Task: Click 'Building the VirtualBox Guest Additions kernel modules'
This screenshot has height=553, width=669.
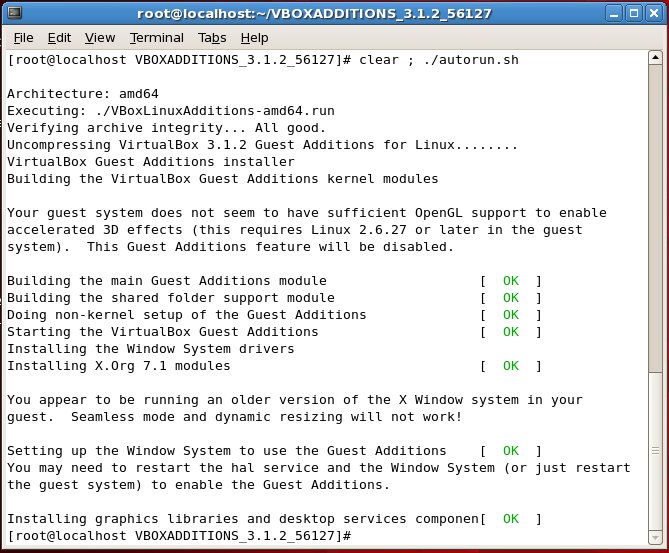Action: click(x=223, y=179)
